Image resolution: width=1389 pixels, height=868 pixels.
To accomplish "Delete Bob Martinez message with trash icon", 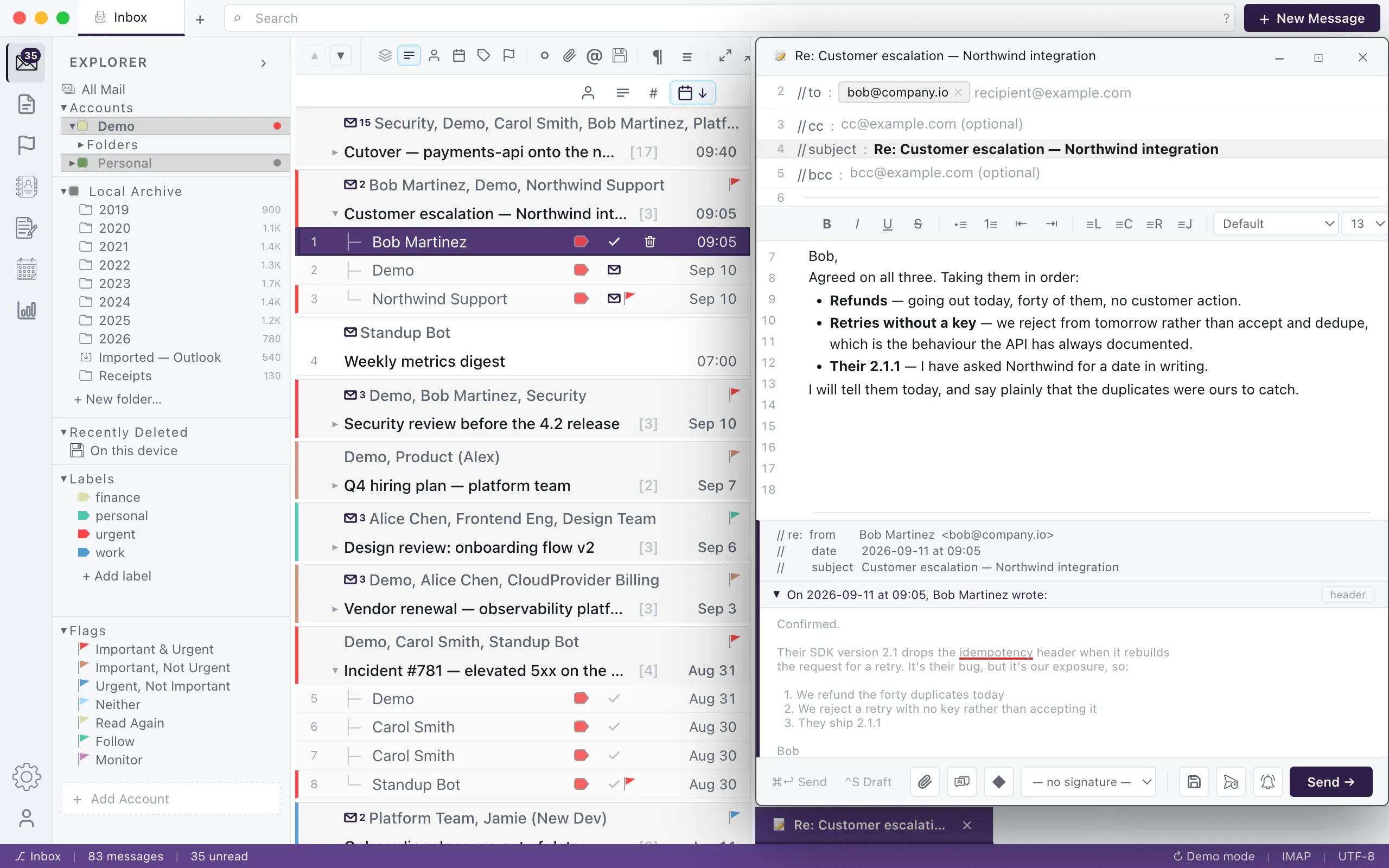I will [x=649, y=242].
